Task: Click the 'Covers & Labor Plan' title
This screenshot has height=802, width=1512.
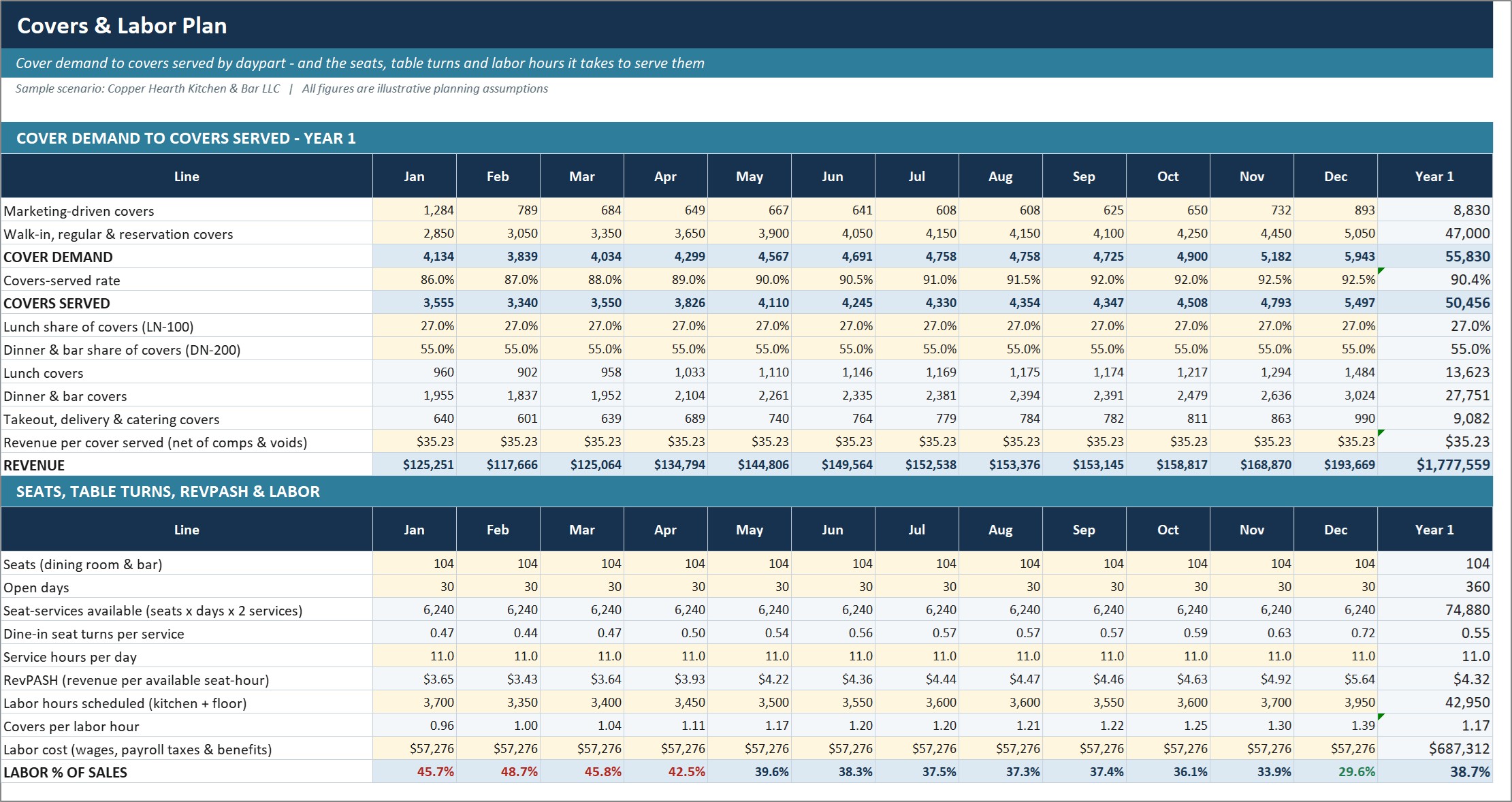Action: pos(122,26)
